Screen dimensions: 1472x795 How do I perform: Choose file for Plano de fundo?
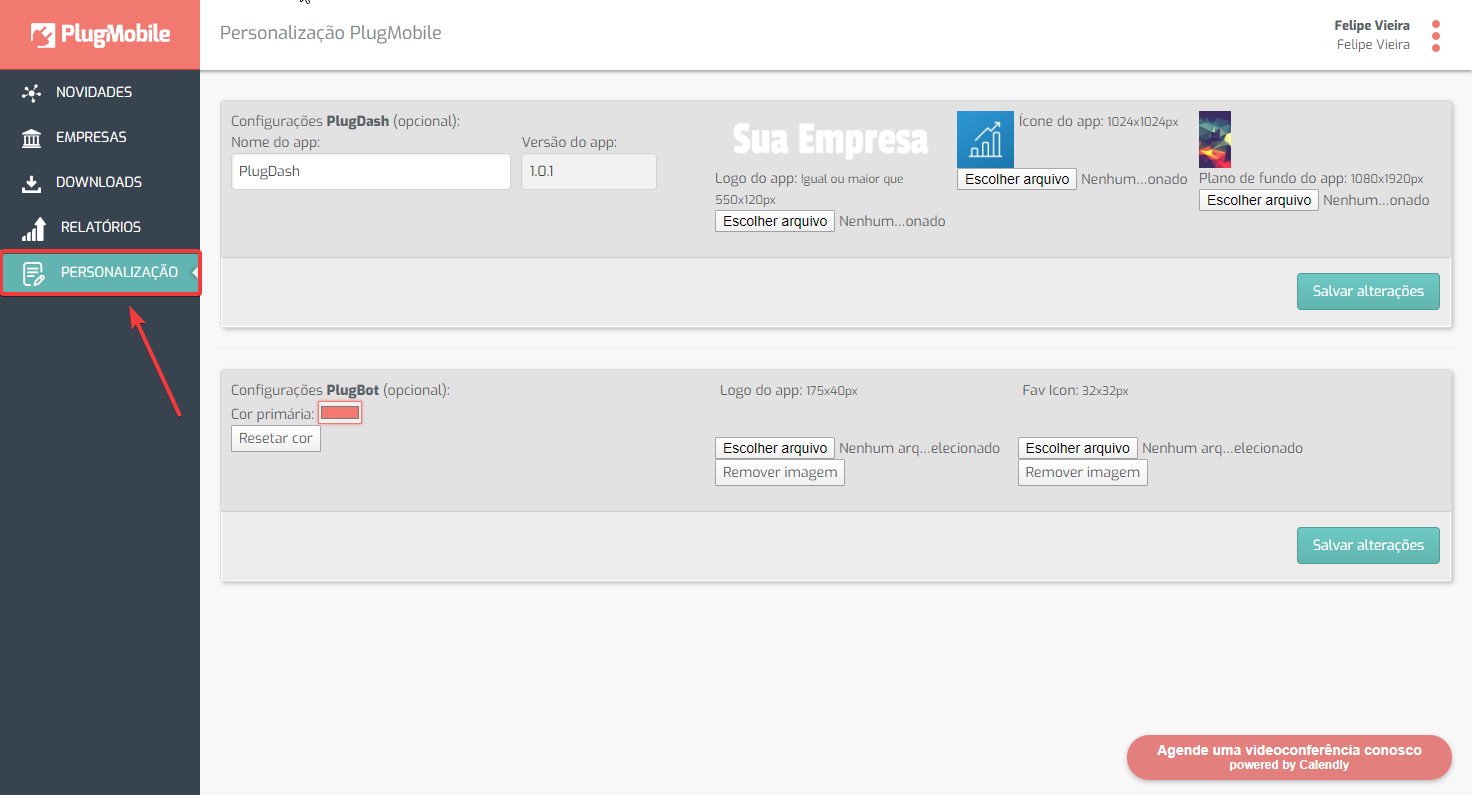click(1259, 200)
